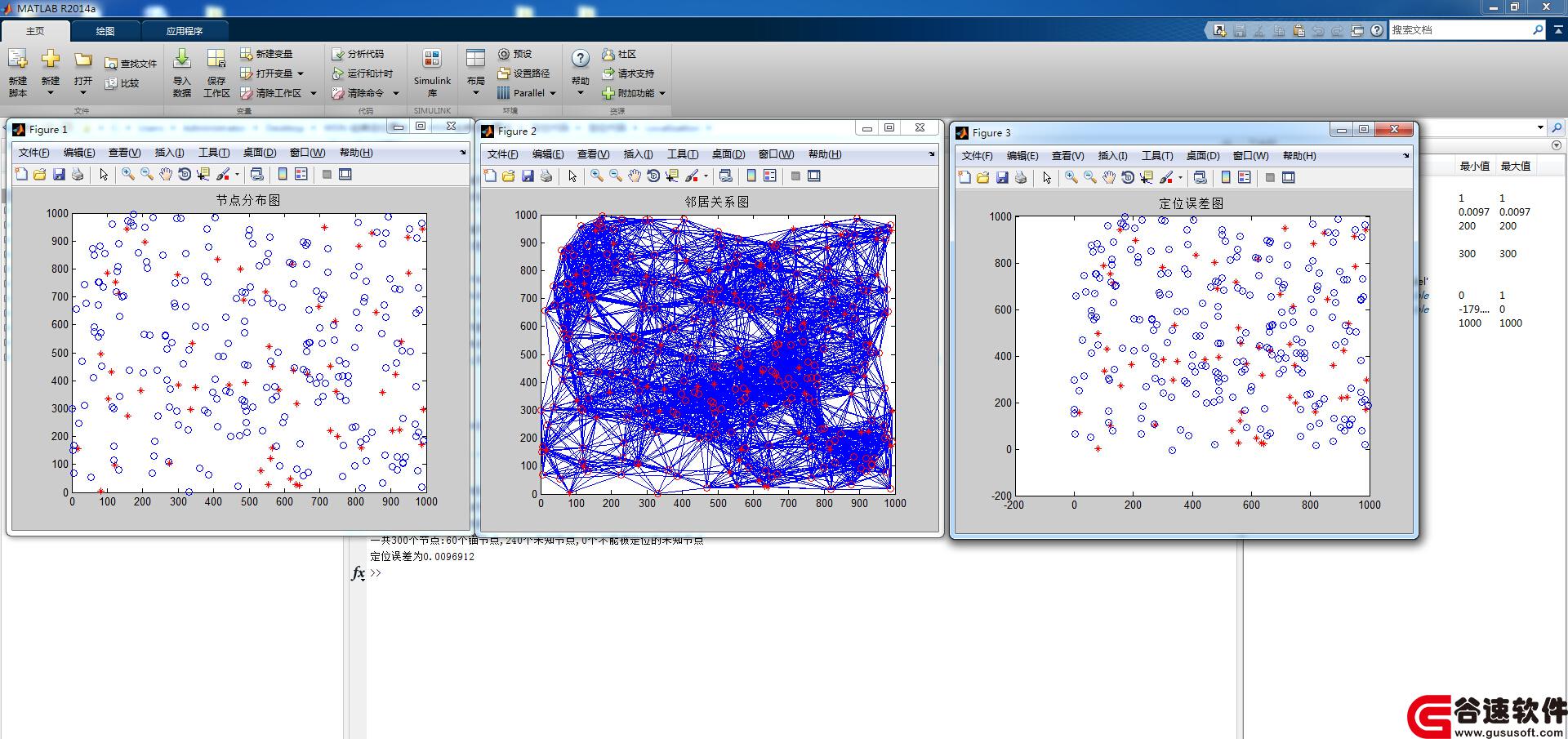Screen dimensions: 1568x739
Task: Click Run and Time (运行和计时) button
Action: 363,73
